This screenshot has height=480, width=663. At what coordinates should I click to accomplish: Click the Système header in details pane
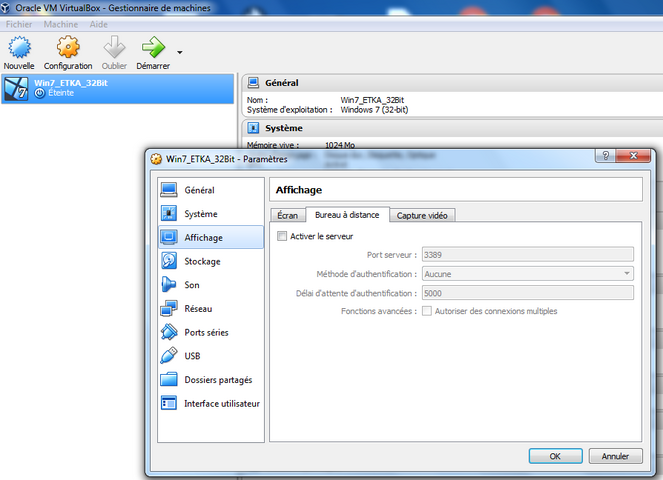284,128
